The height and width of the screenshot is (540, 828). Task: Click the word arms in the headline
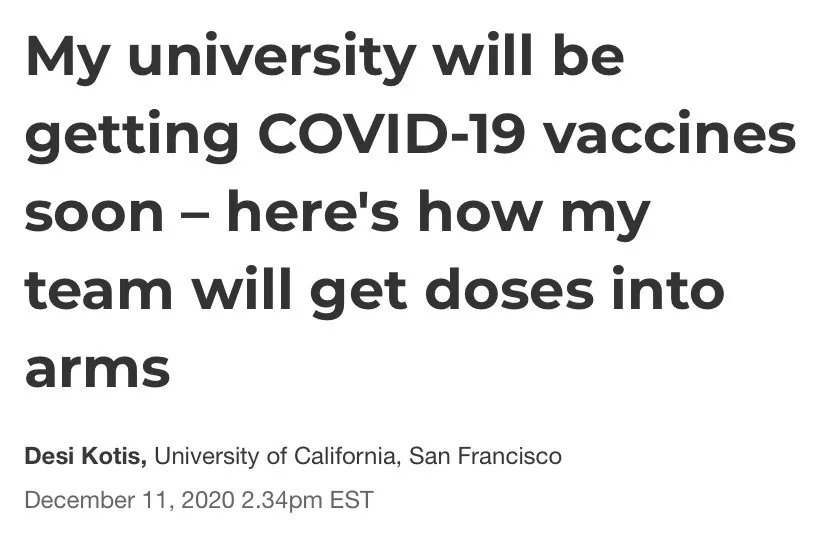(97, 368)
